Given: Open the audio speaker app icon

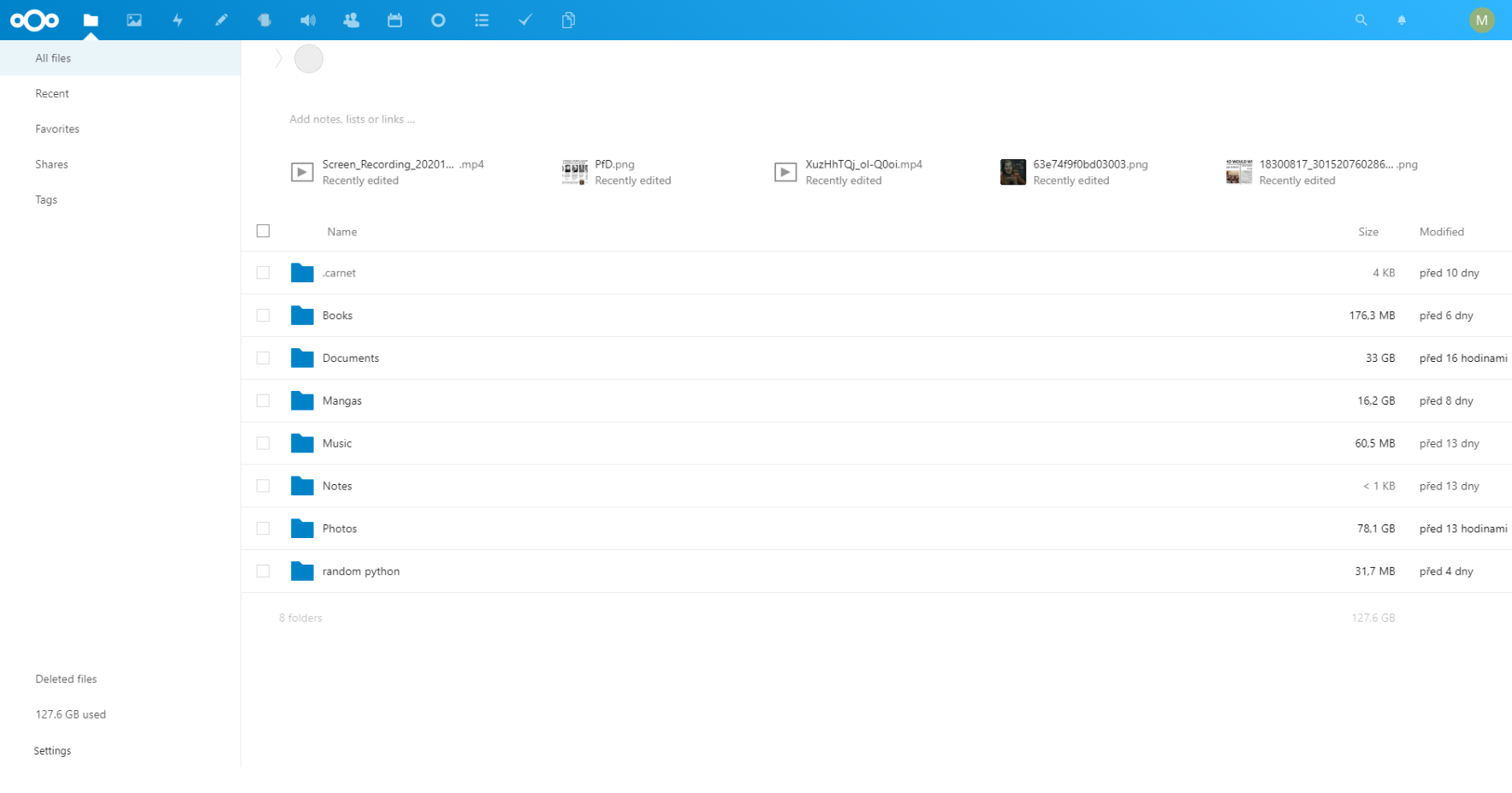Looking at the screenshot, I should pos(308,20).
